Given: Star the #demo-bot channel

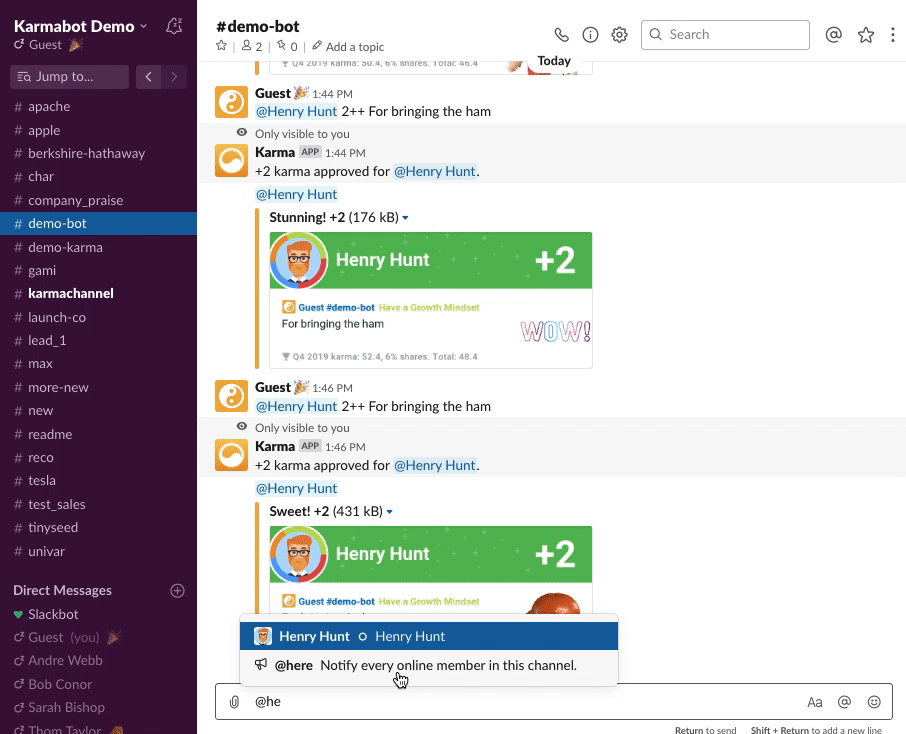Looking at the screenshot, I should [221, 46].
